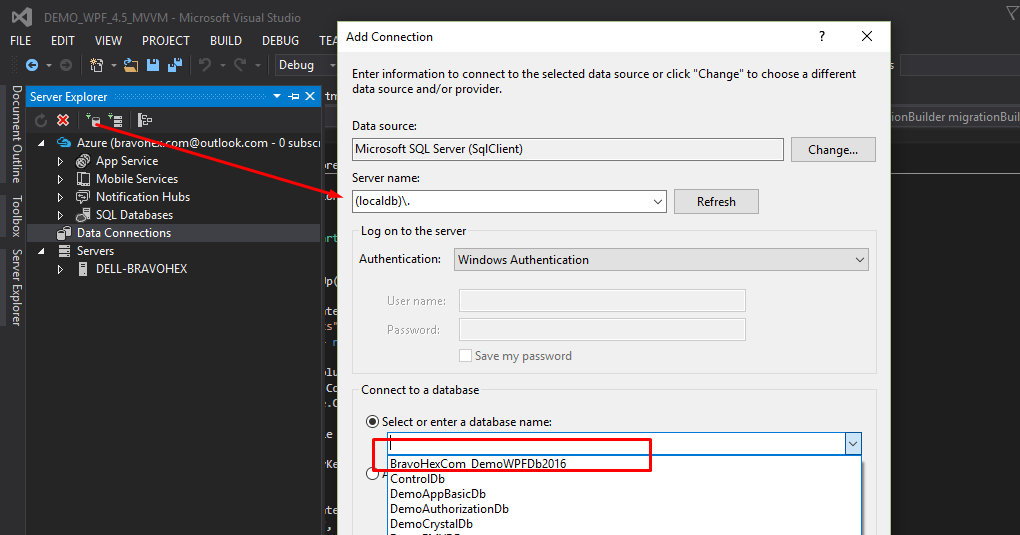Click the DELL-BRAVOHEX server icon
Viewport: 1020px width, 535px height.
(x=83, y=269)
